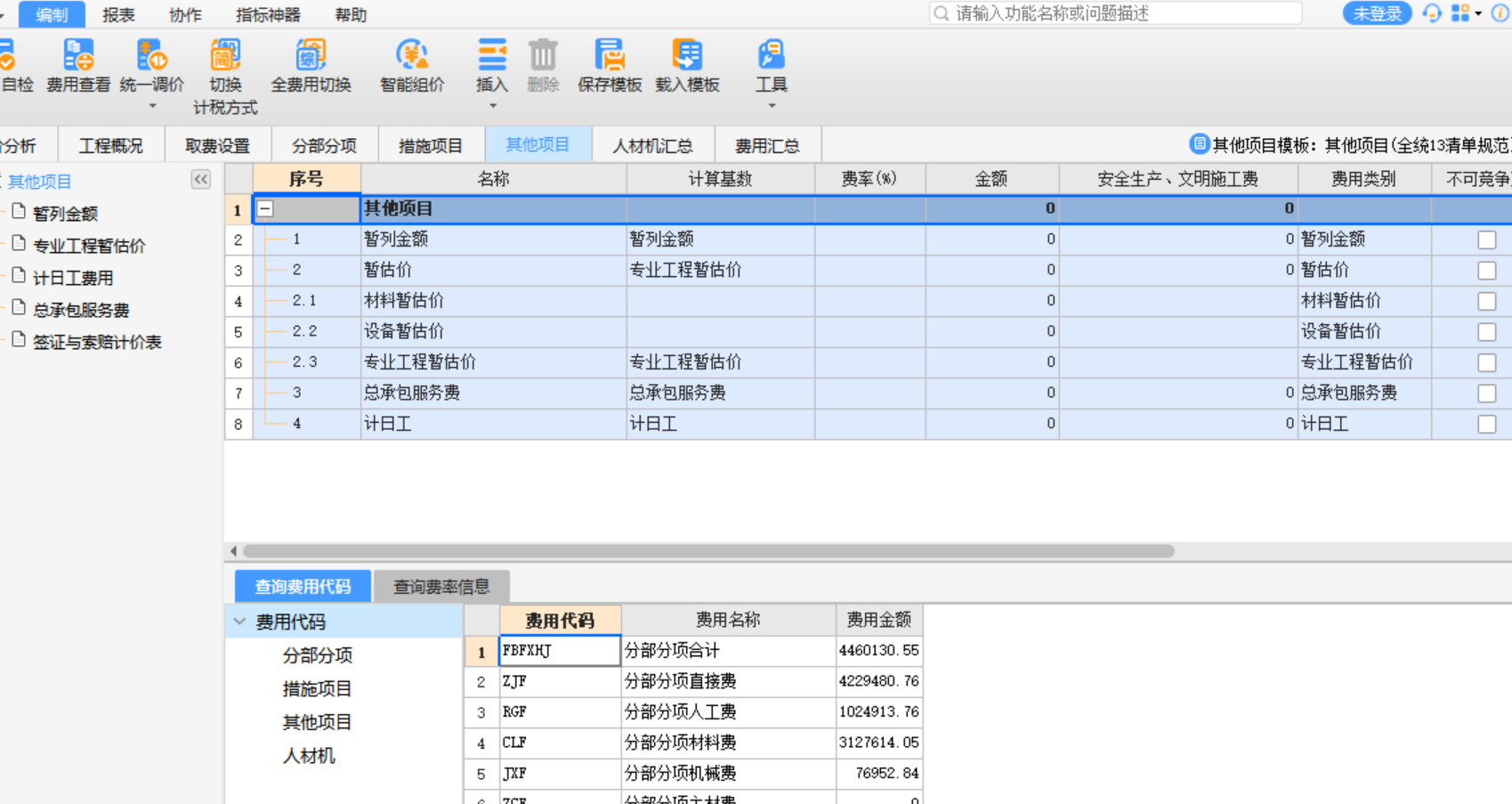Switch to the 分部分项 tab
This screenshot has height=804, width=1512.
pyautogui.click(x=324, y=145)
